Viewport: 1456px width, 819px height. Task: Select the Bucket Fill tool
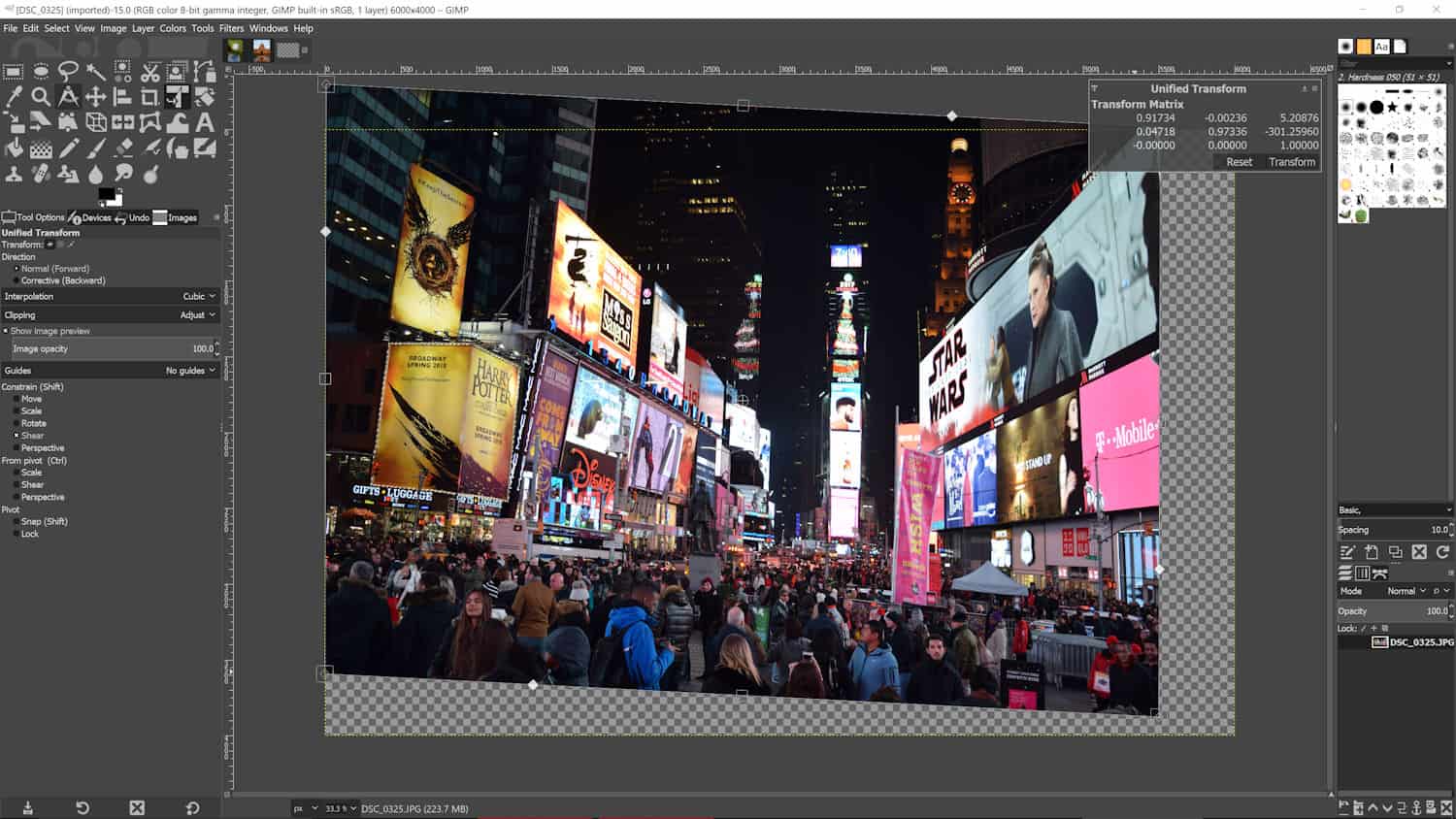[14, 148]
